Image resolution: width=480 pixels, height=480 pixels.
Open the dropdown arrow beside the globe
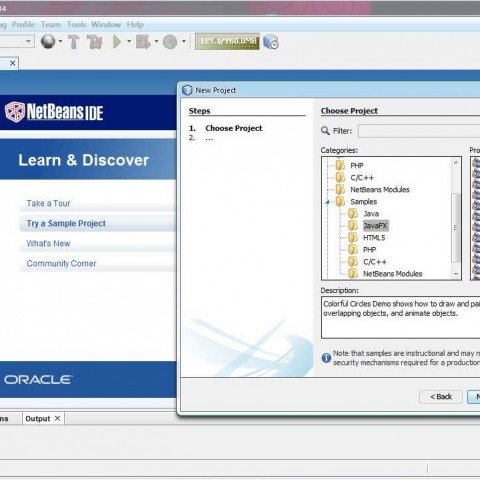point(60,42)
